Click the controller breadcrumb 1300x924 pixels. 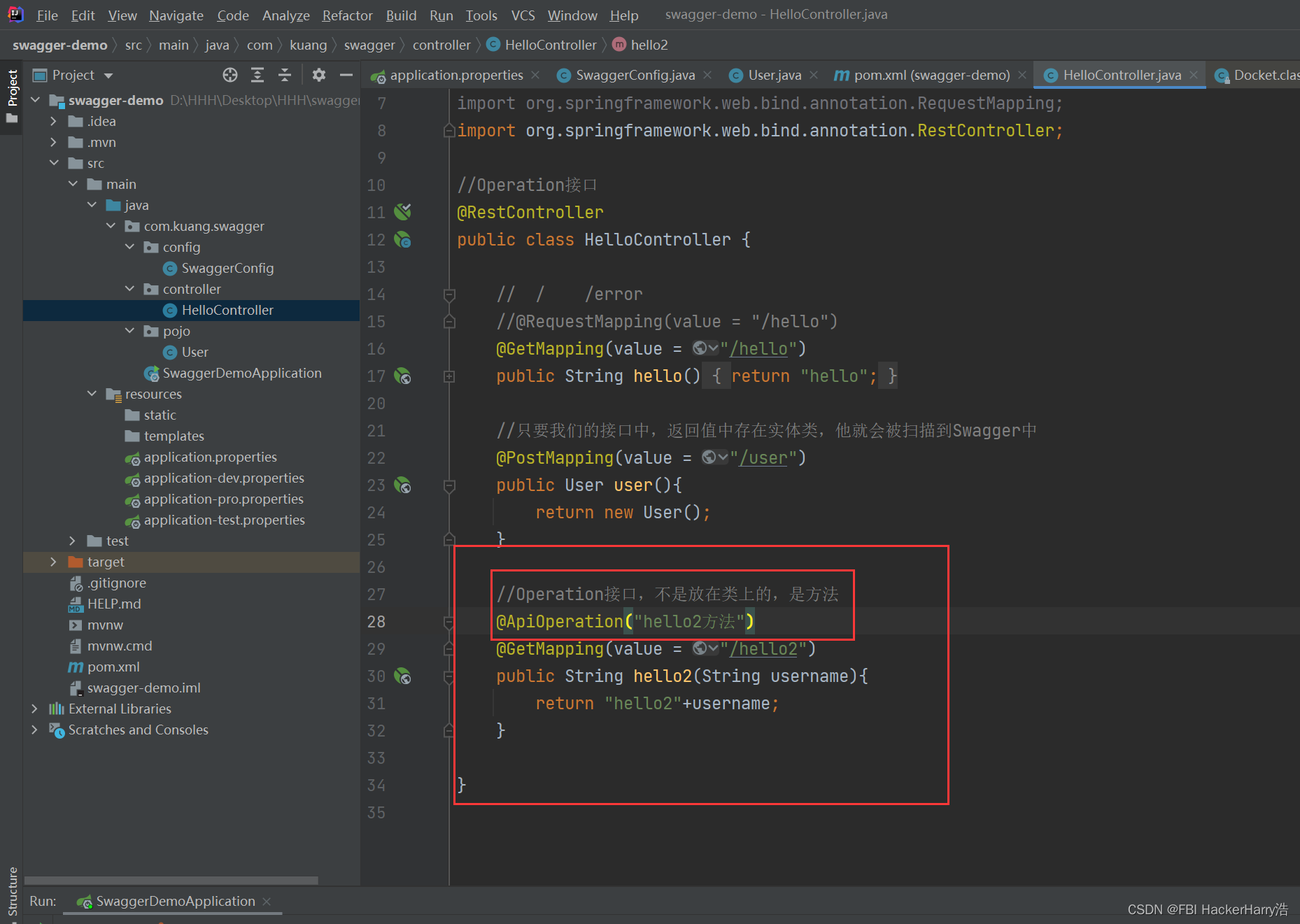[441, 45]
